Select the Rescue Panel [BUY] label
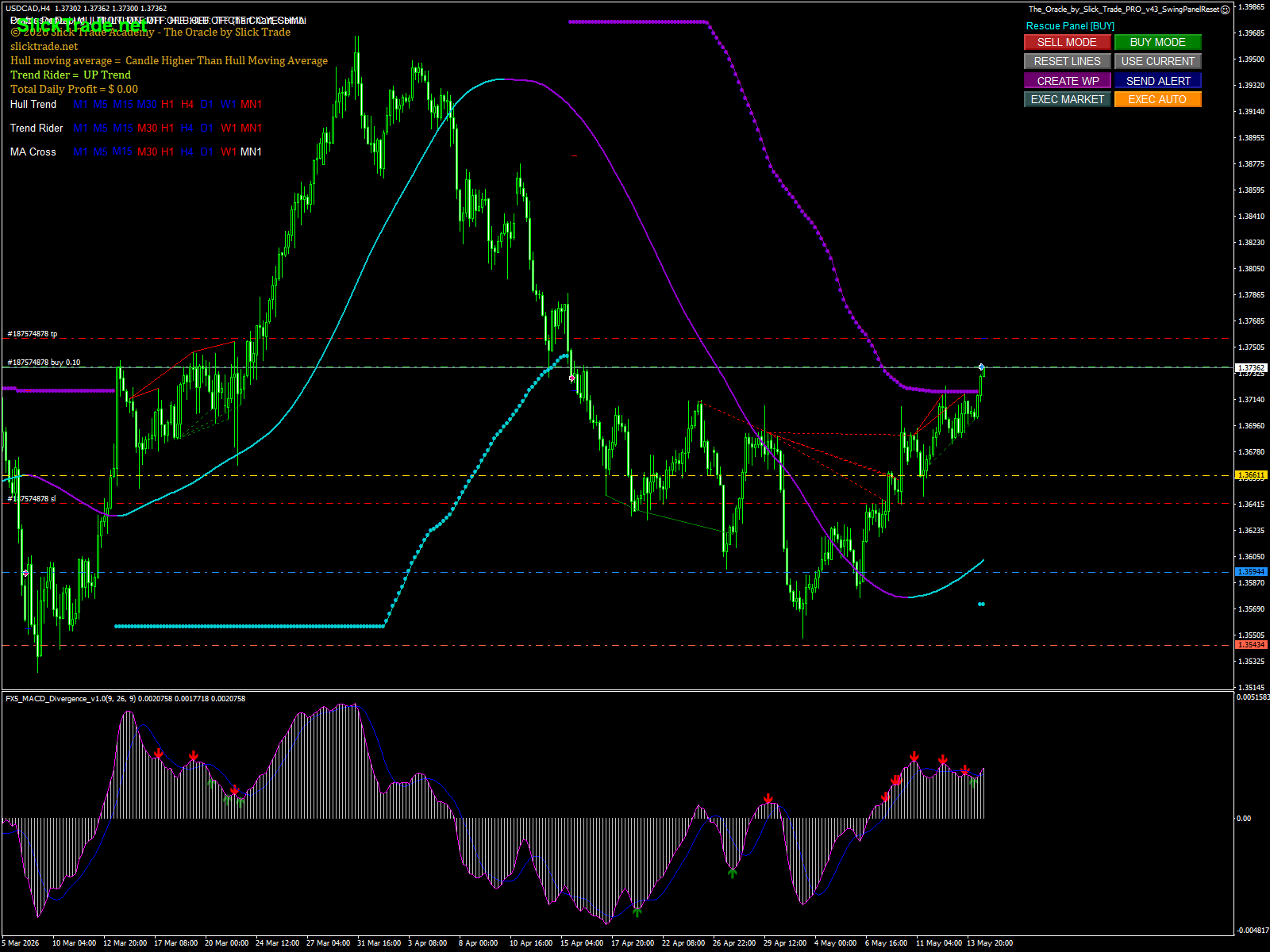Screen dimensions: 1270x952 pyautogui.click(x=1070, y=26)
